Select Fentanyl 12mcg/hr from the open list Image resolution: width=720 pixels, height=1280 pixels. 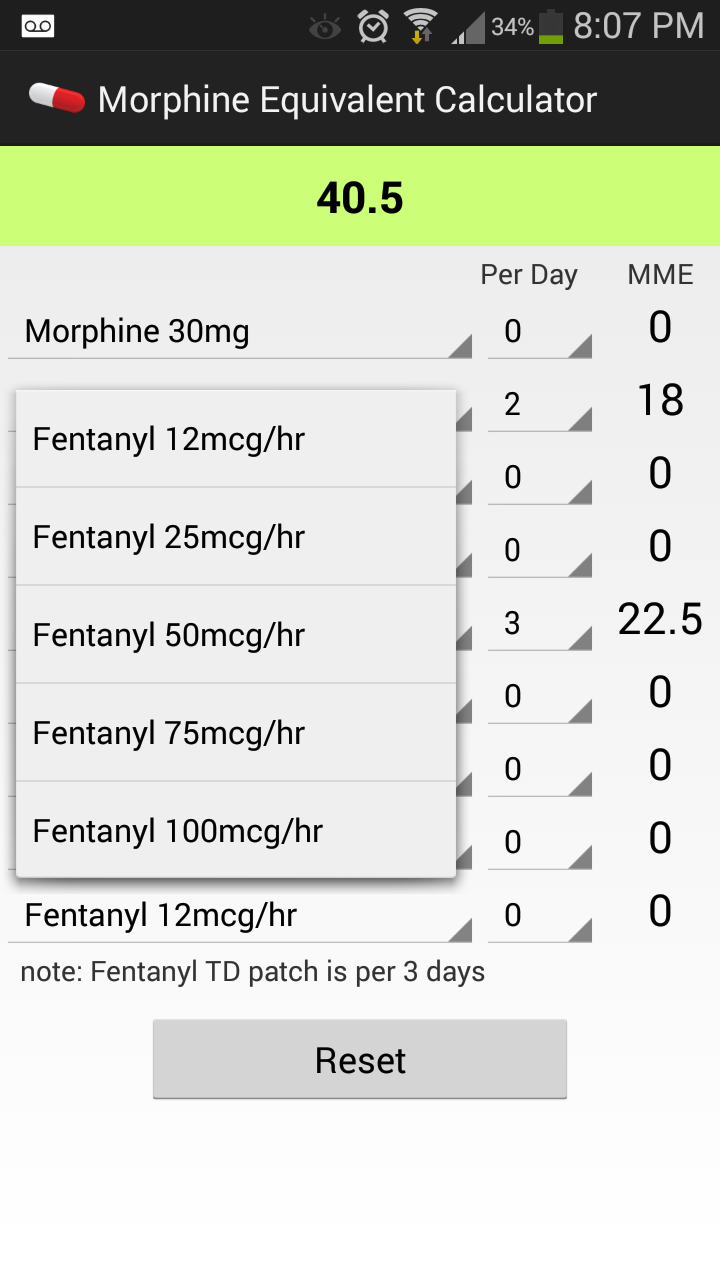pyautogui.click(x=236, y=439)
